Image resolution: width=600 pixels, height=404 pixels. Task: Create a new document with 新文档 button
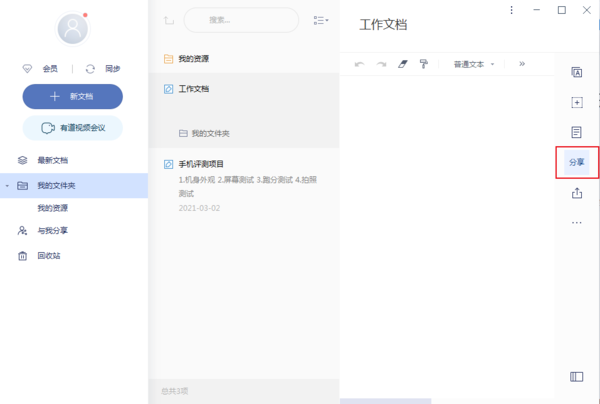tap(73, 96)
